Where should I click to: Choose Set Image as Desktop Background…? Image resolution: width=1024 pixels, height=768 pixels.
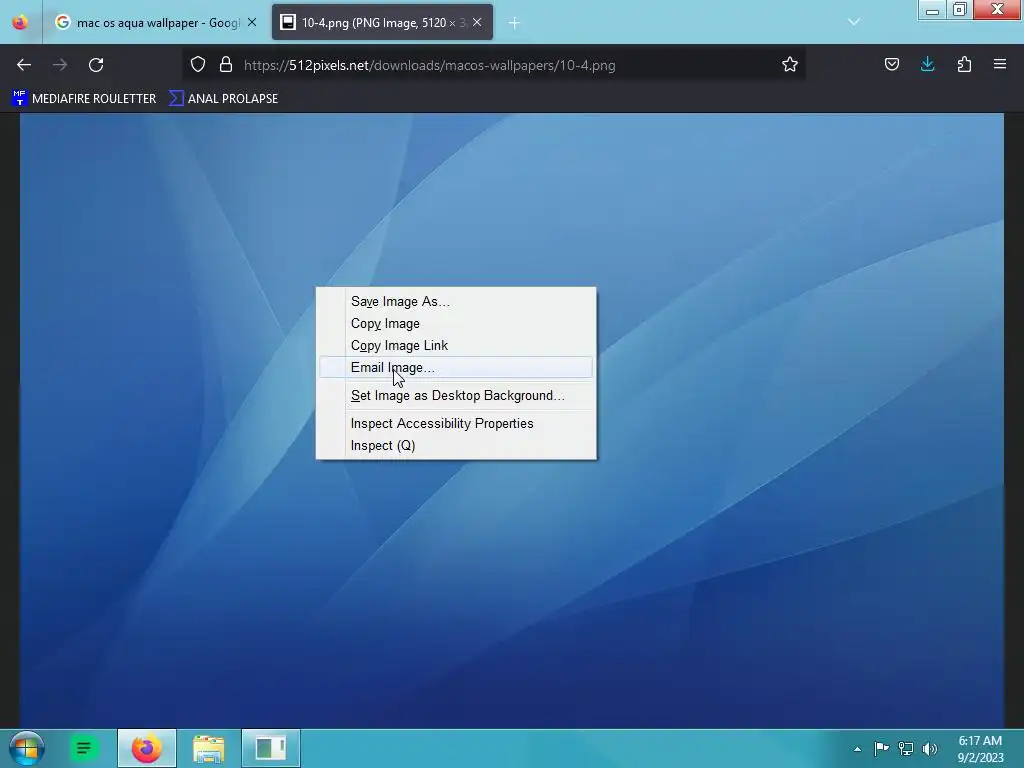pos(456,396)
